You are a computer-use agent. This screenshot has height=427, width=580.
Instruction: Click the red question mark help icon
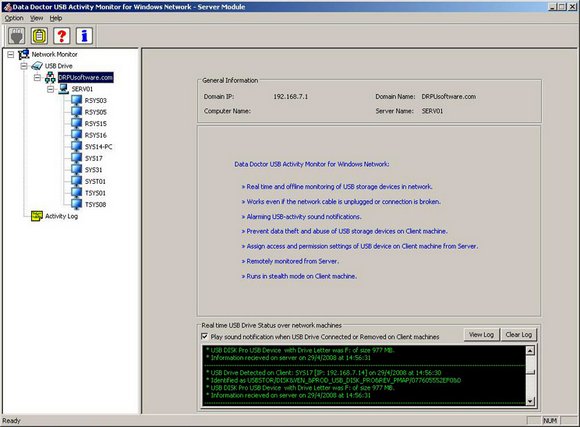(x=62, y=36)
